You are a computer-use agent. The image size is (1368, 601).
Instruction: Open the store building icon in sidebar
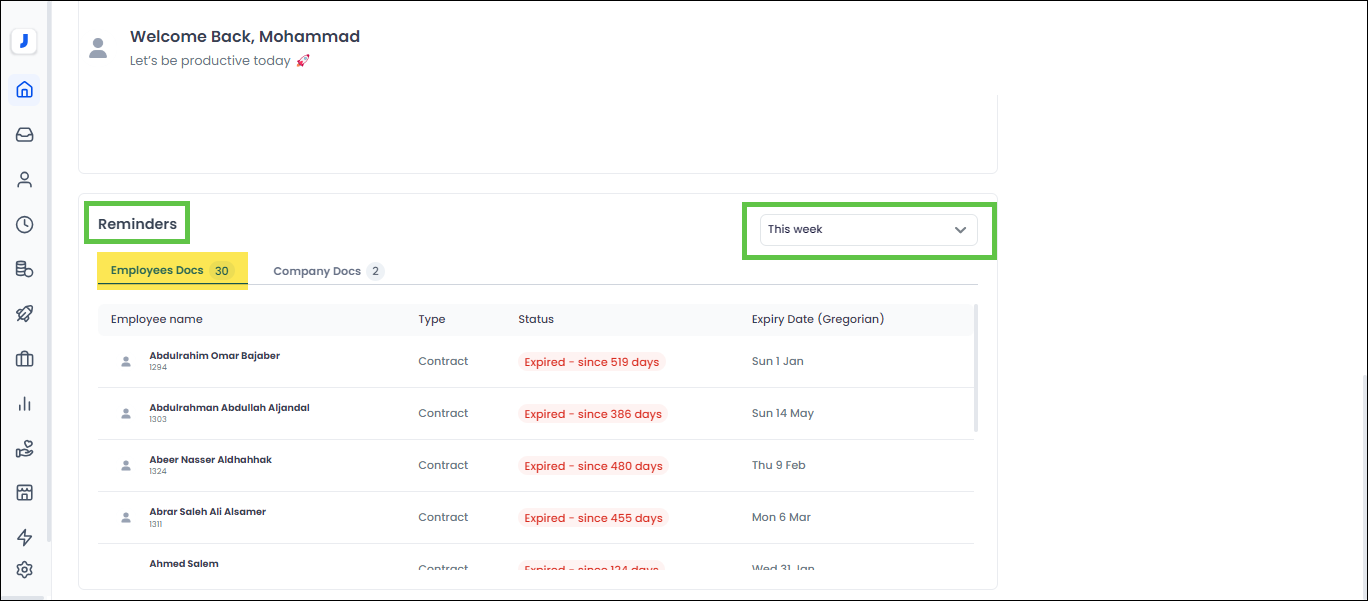point(25,493)
